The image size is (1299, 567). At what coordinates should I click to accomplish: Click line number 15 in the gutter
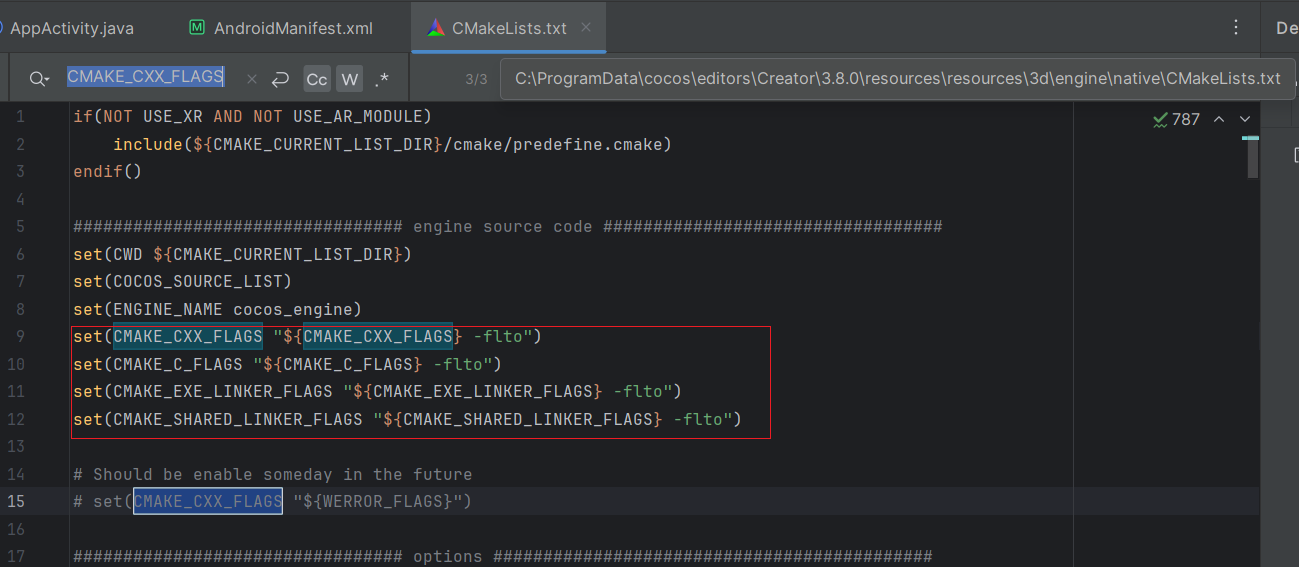coord(17,501)
